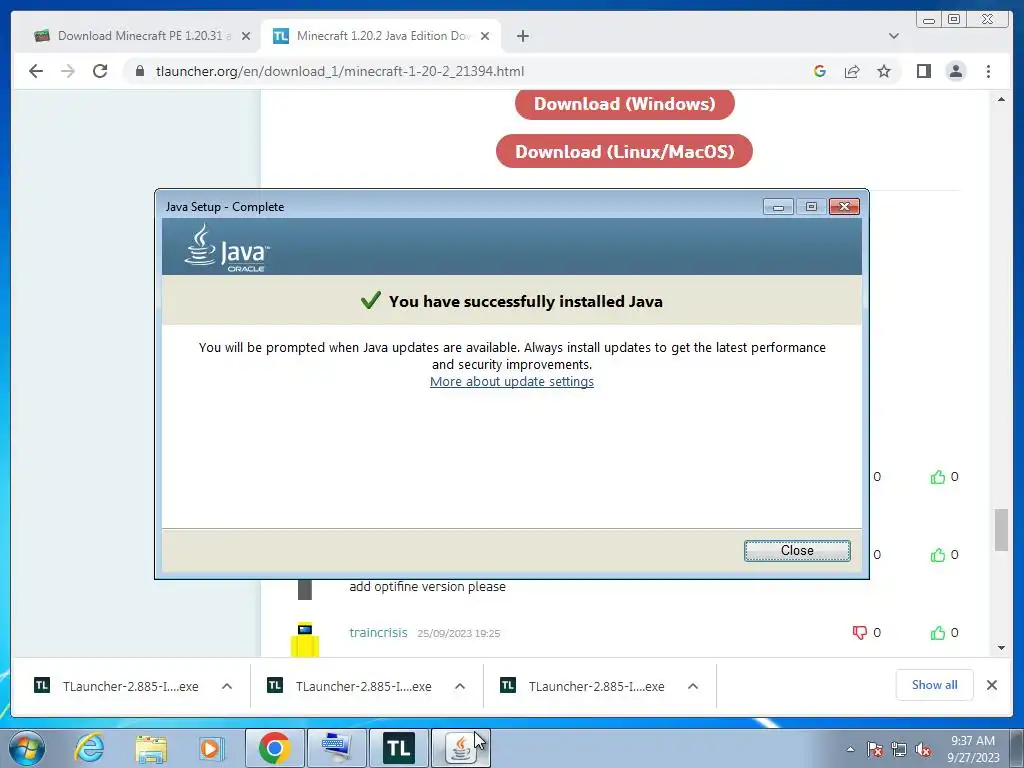Image resolution: width=1024 pixels, height=768 pixels.
Task: Like the optifine comment thumbs-up icon
Action: pos(938,554)
